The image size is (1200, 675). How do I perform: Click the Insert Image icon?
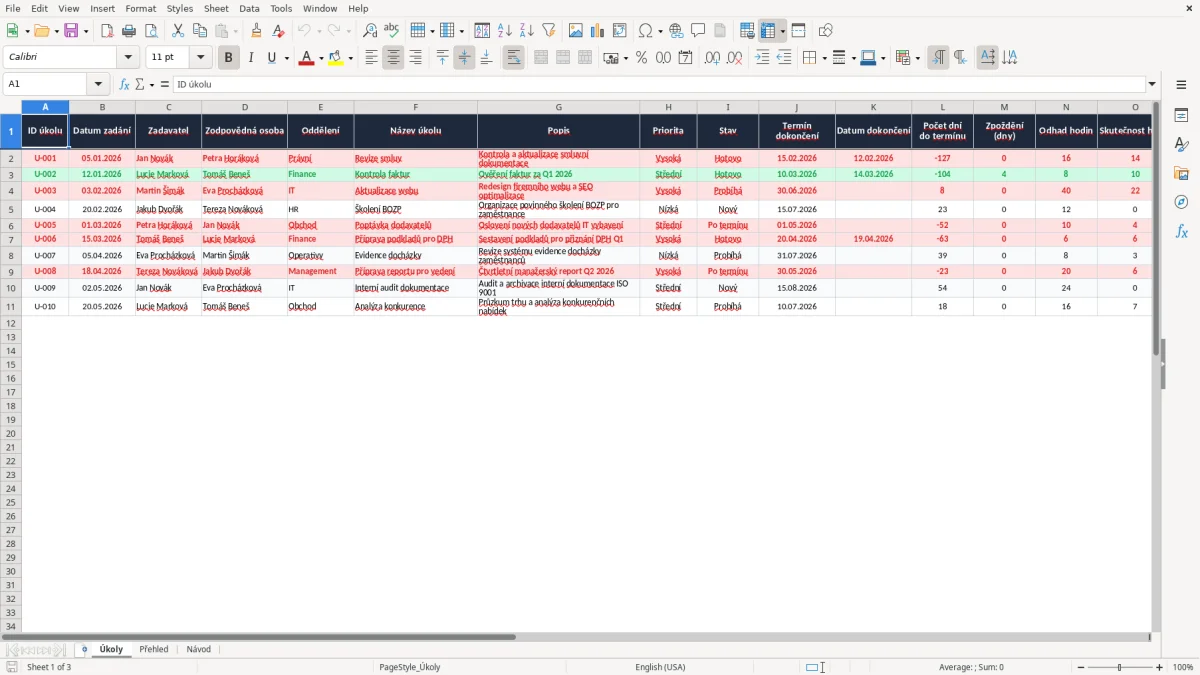(576, 31)
